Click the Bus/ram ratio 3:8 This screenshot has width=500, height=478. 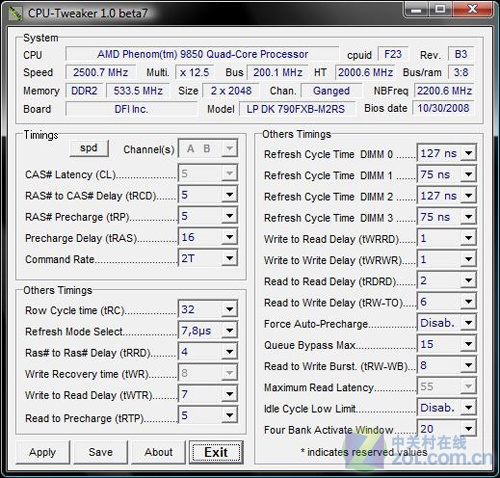point(461,72)
